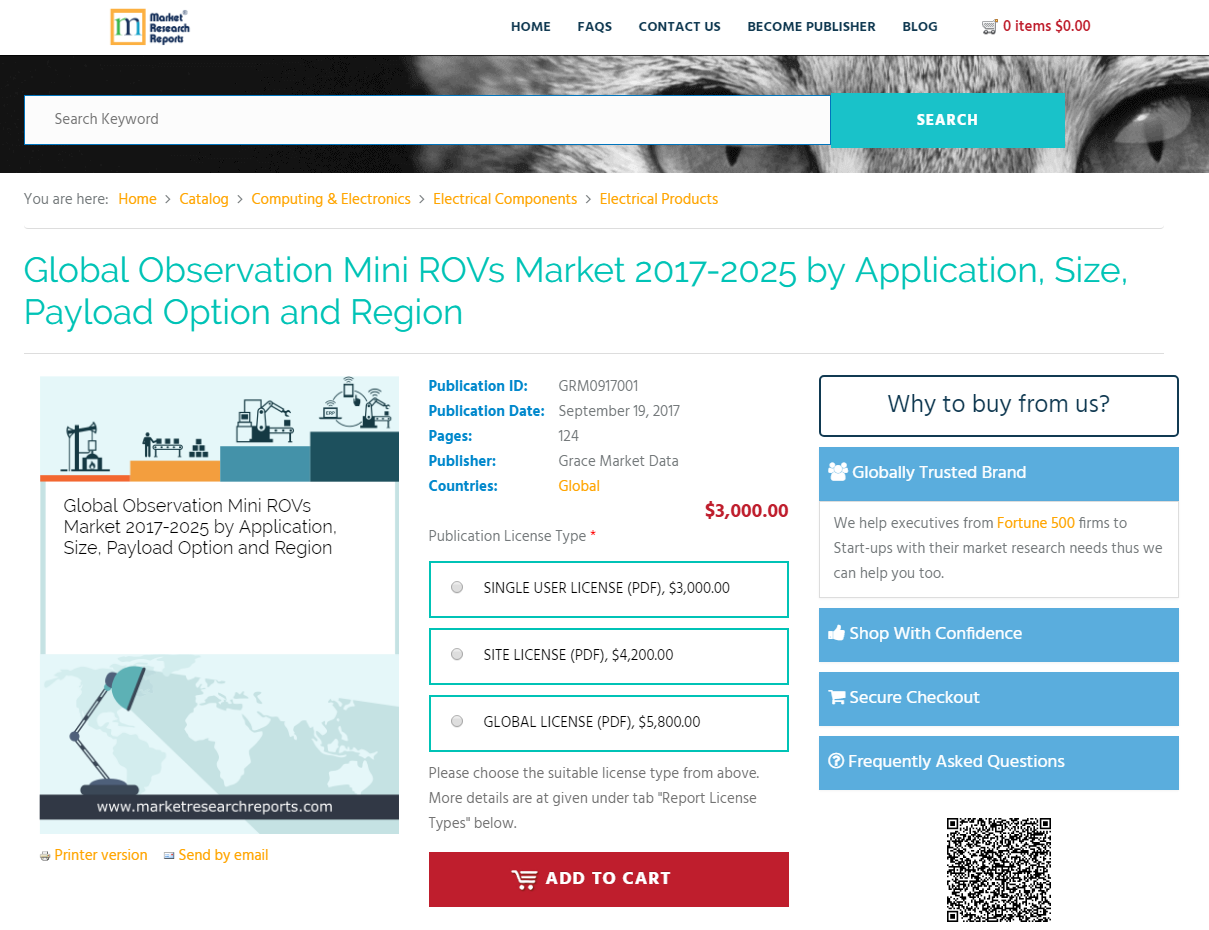The image size is (1209, 930).
Task: Open the Become Publisher menu item
Action: tap(811, 27)
